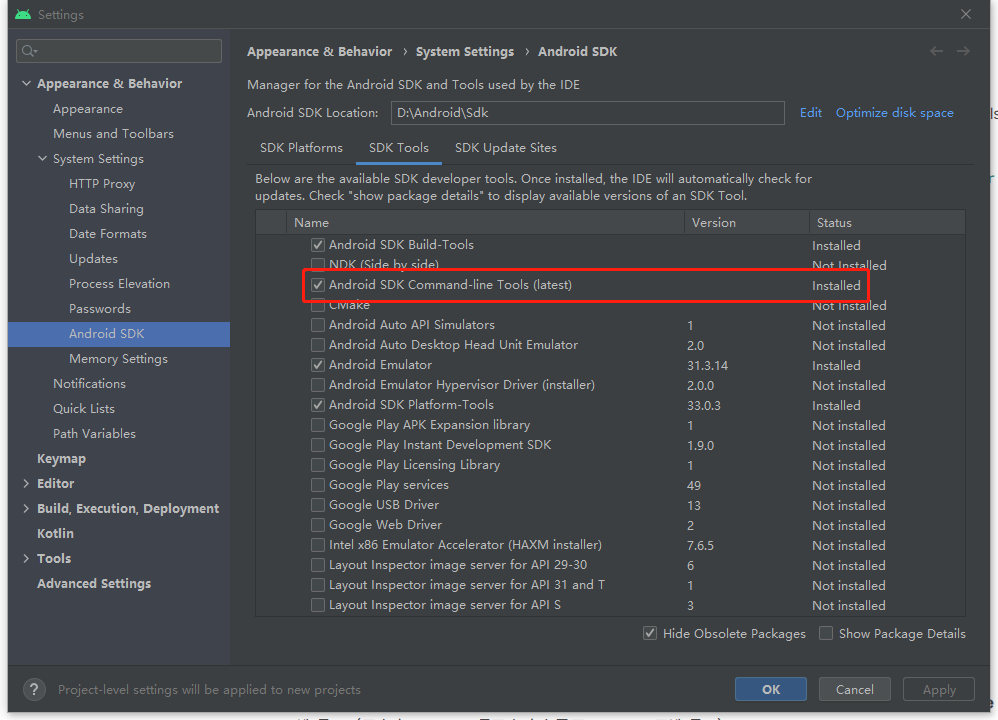
Task: Select Android SDK in sidebar
Action: 119,334
